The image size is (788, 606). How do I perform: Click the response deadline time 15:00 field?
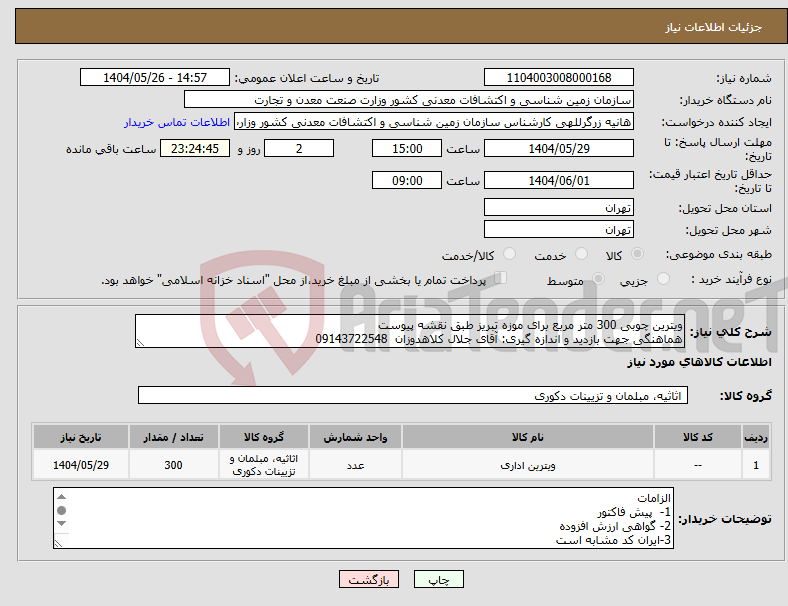[407, 148]
